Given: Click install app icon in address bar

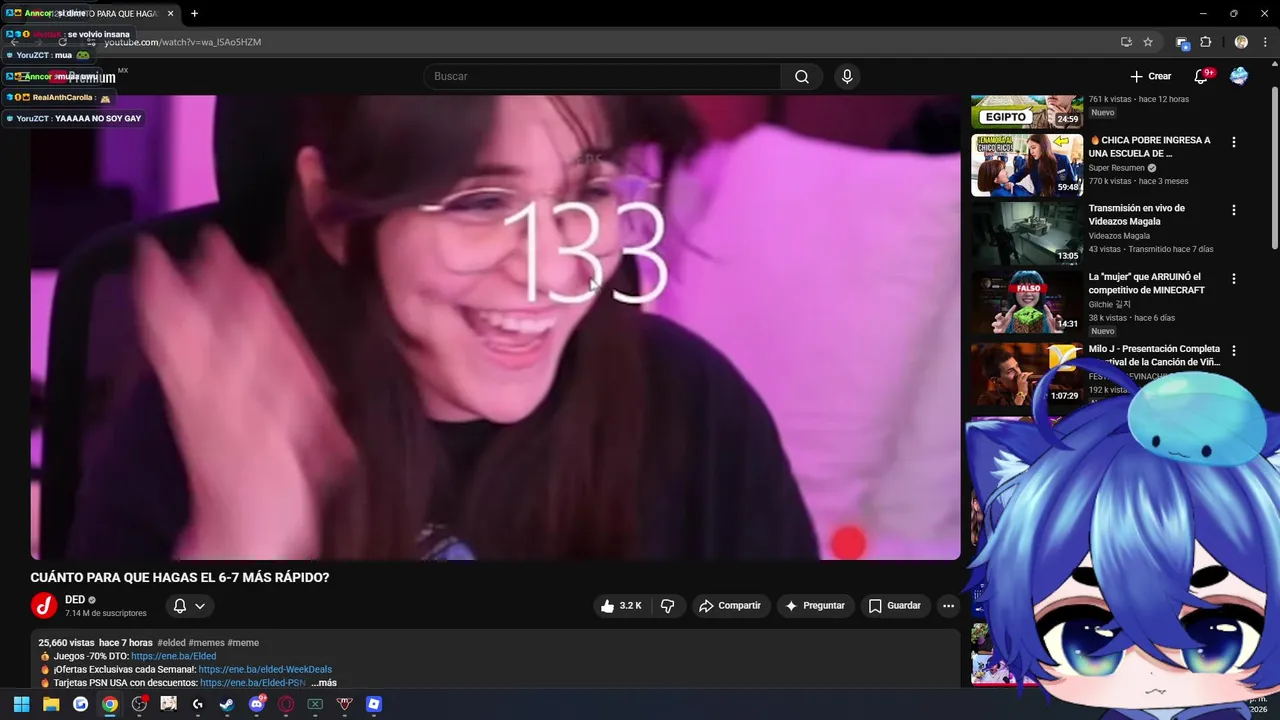Looking at the screenshot, I should (1126, 42).
